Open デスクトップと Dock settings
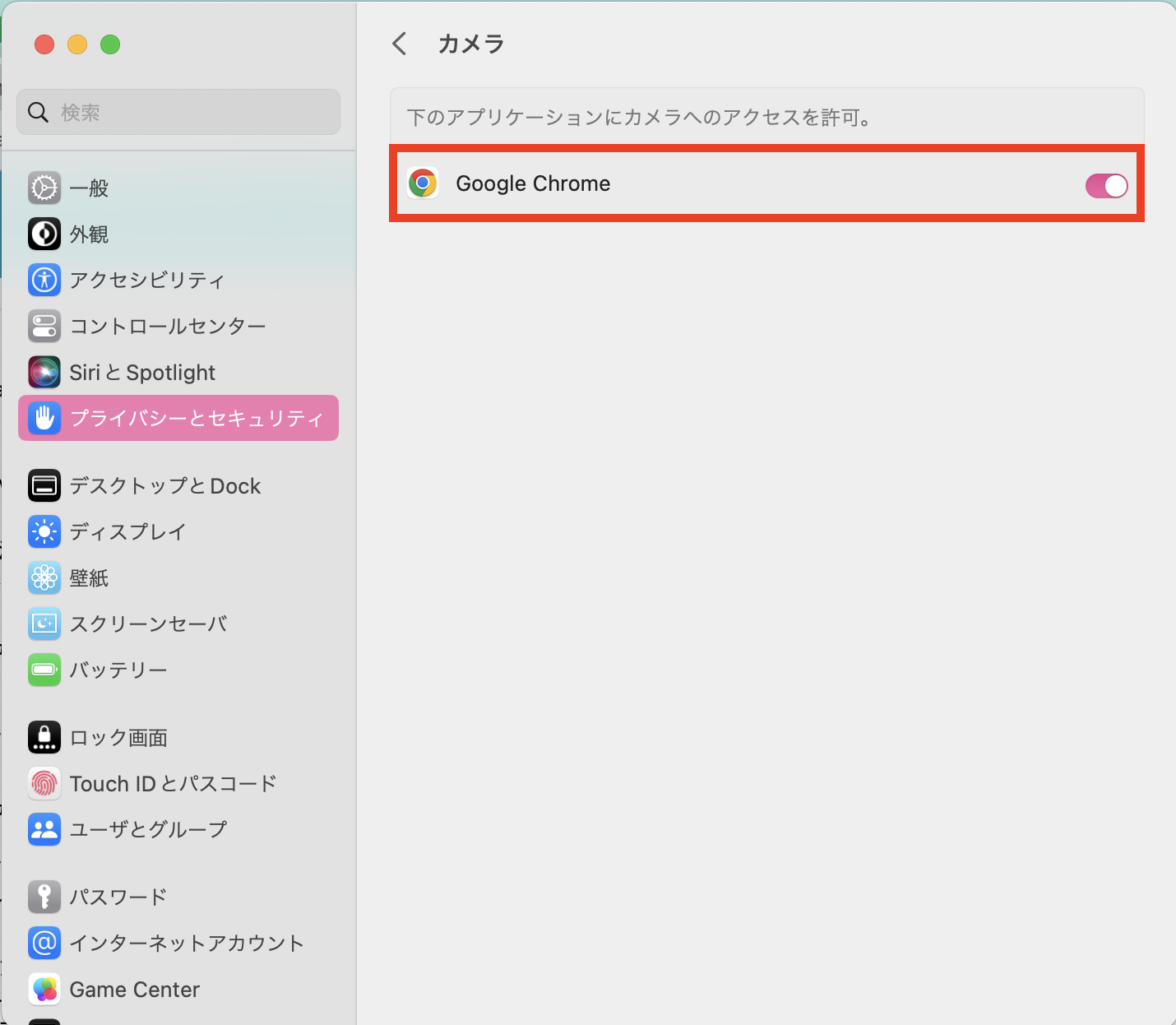 click(x=164, y=486)
